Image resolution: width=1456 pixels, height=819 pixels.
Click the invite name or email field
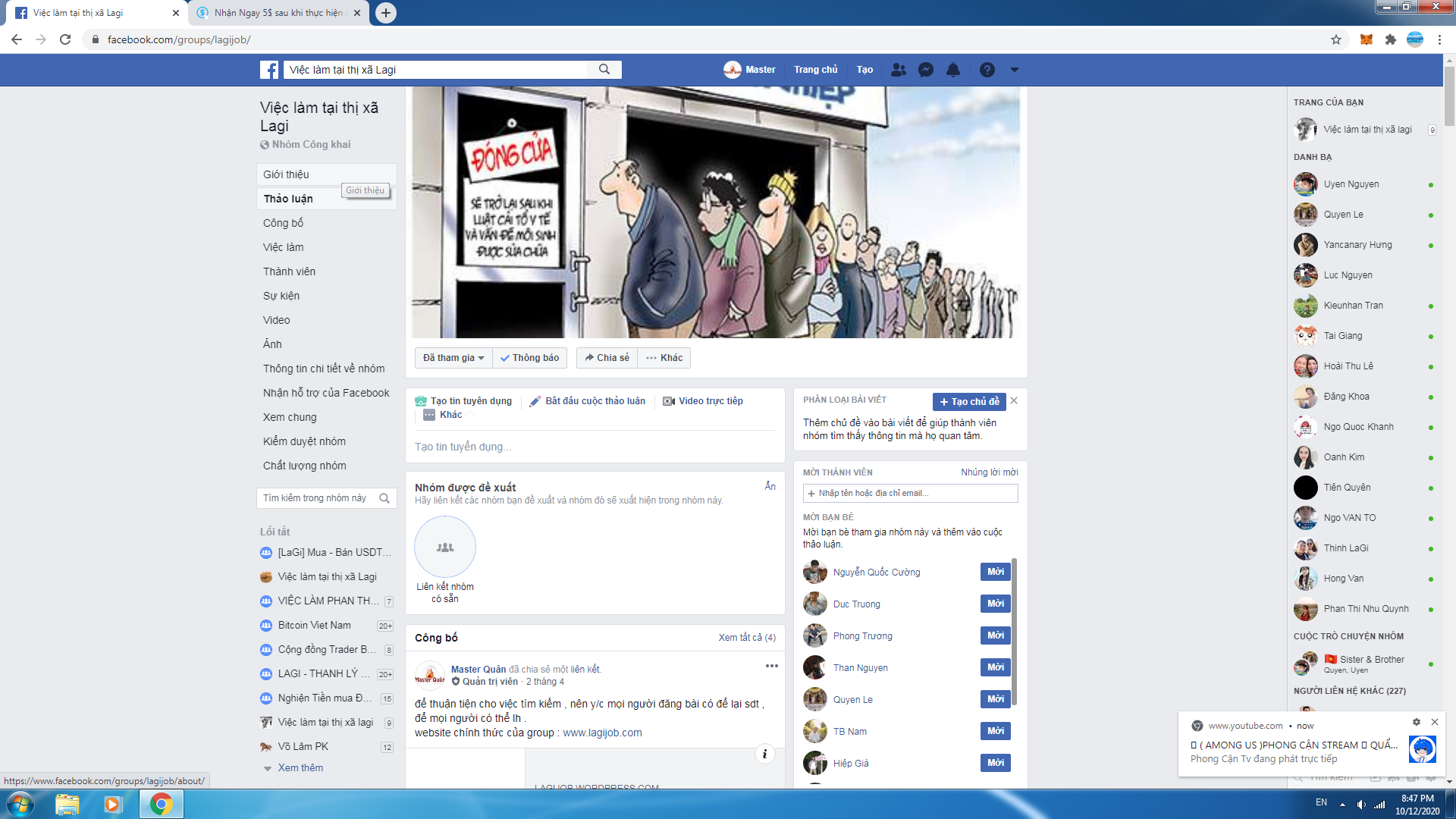point(910,493)
